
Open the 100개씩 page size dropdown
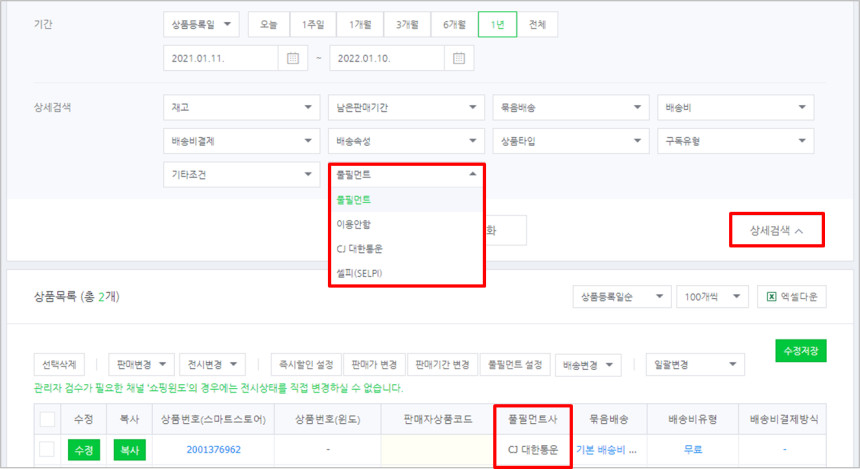pos(712,297)
